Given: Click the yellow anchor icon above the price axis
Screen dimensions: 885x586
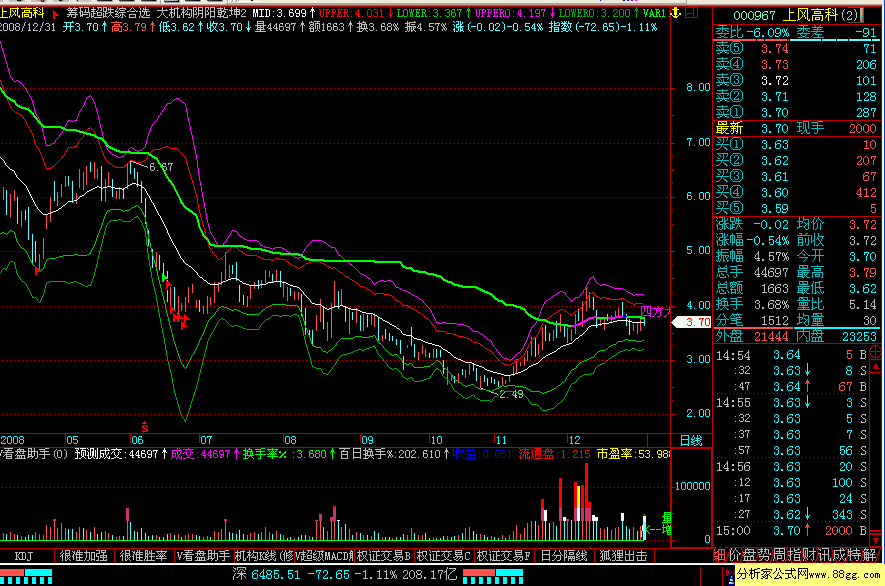Looking at the screenshot, I should tap(676, 12).
